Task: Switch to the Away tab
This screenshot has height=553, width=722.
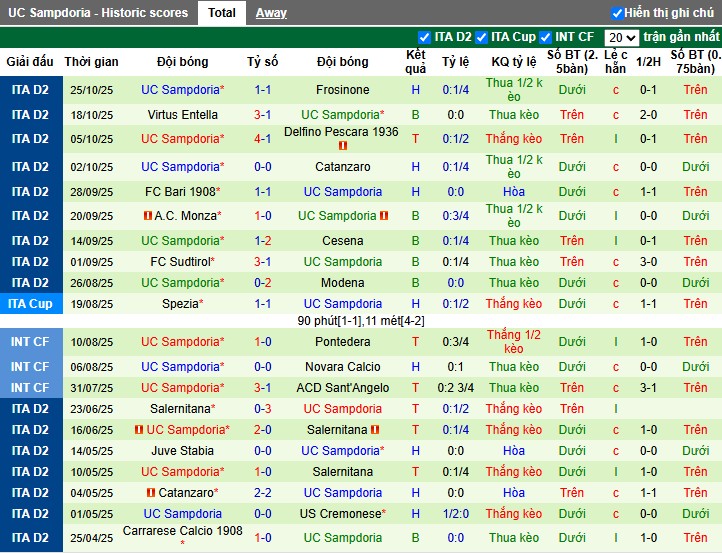Action: tap(271, 13)
